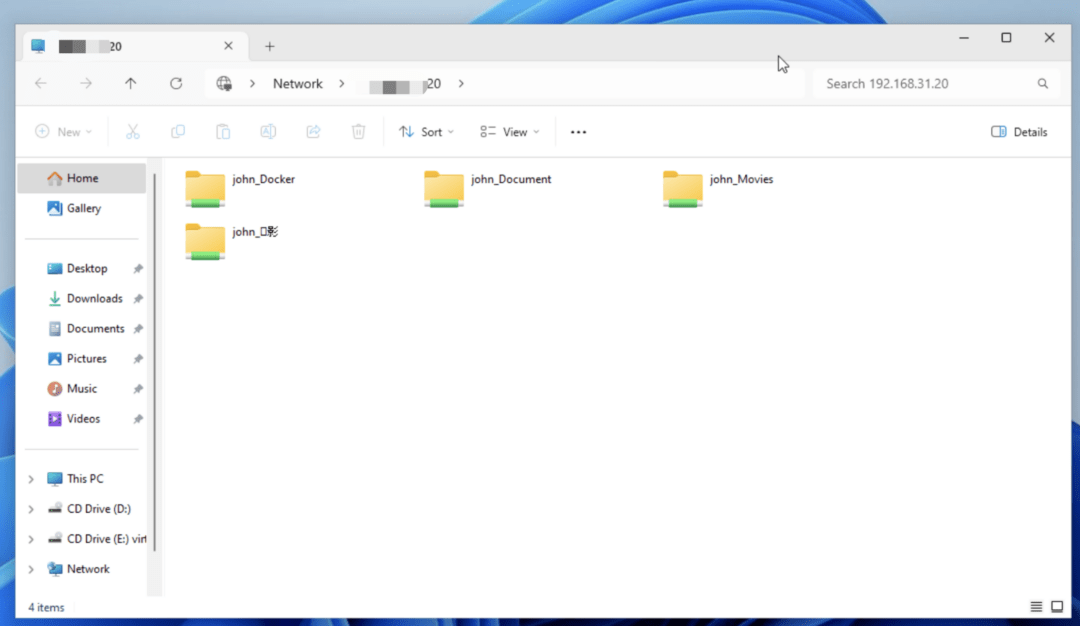Image resolution: width=1080 pixels, height=626 pixels.
Task: Click chevron after the IP address breadcrumb
Action: coord(461,83)
